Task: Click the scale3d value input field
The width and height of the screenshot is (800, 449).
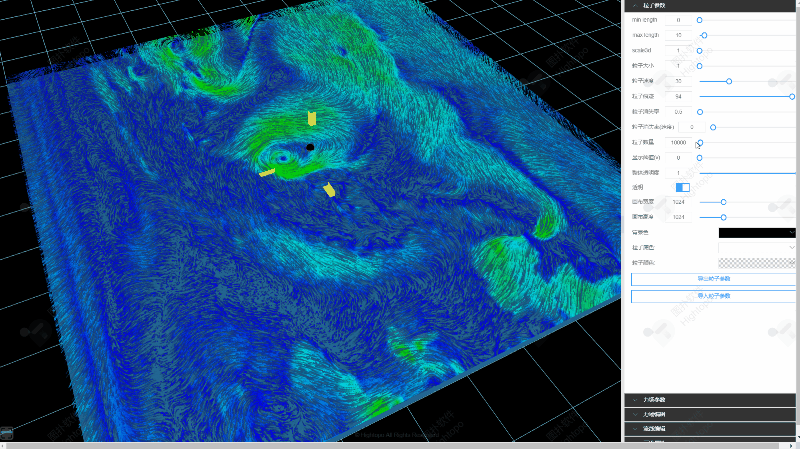Action: [x=678, y=51]
